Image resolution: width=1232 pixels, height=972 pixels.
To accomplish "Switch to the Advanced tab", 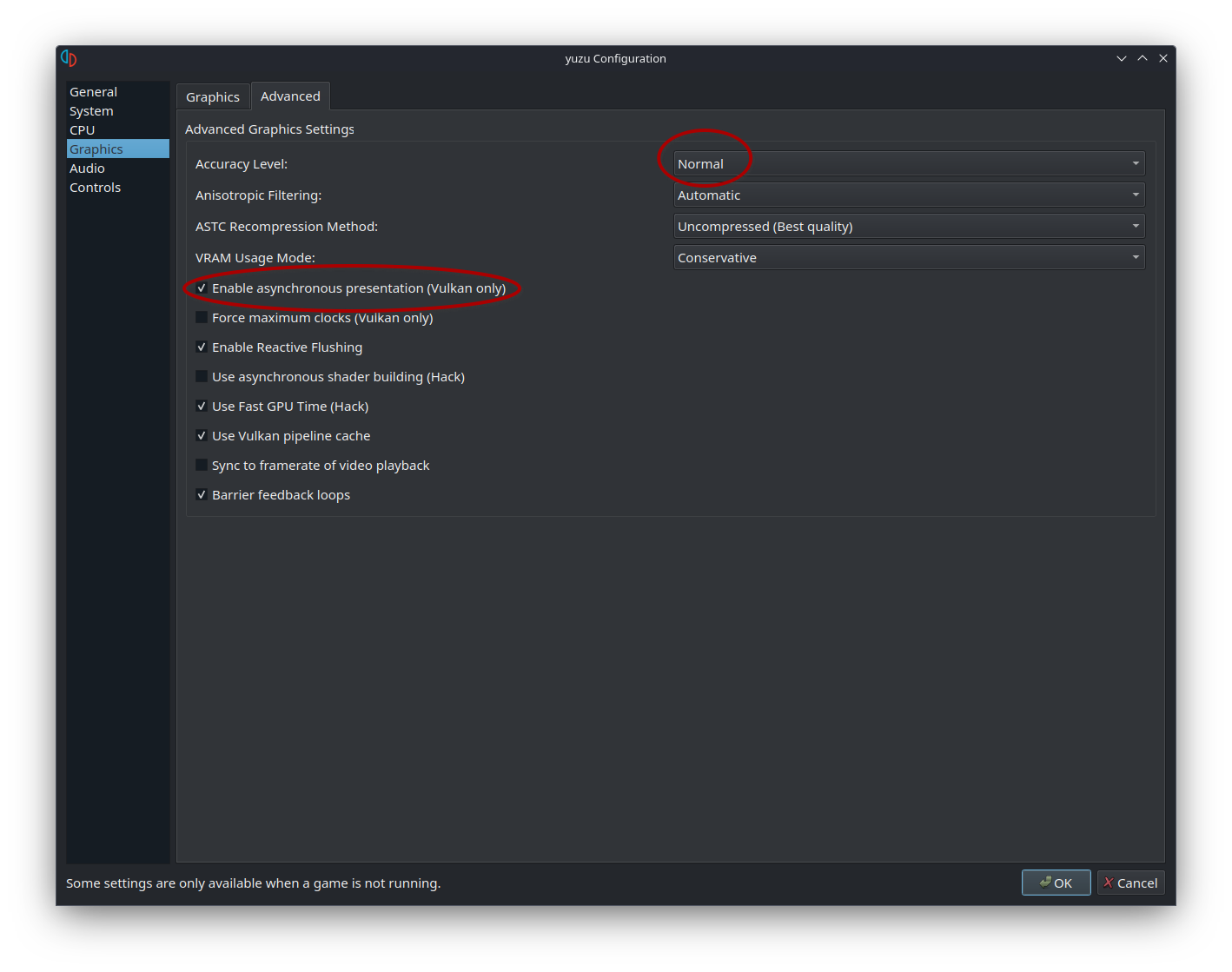I will pyautogui.click(x=290, y=96).
